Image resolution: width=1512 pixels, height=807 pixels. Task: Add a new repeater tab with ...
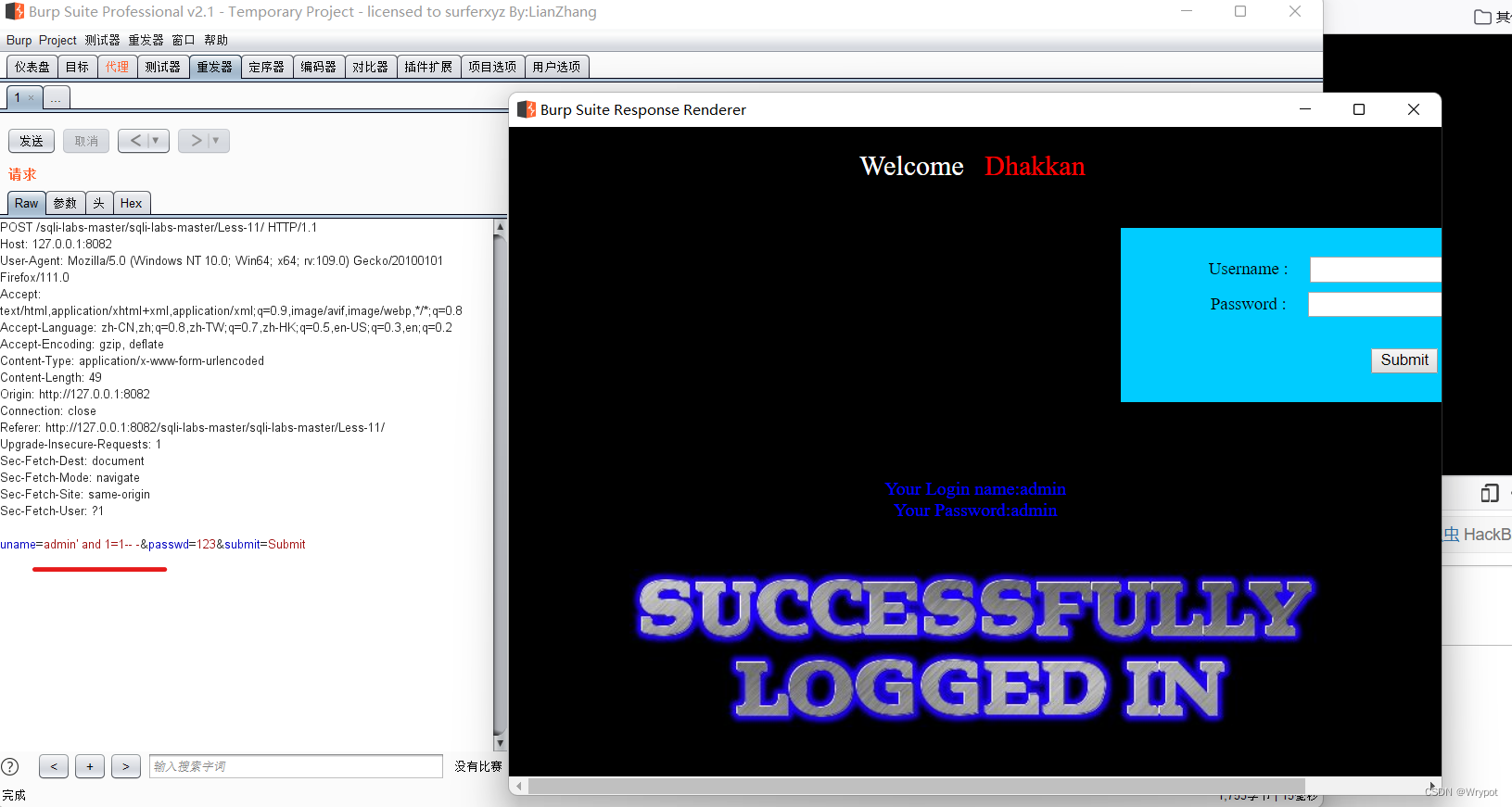pyautogui.click(x=56, y=97)
